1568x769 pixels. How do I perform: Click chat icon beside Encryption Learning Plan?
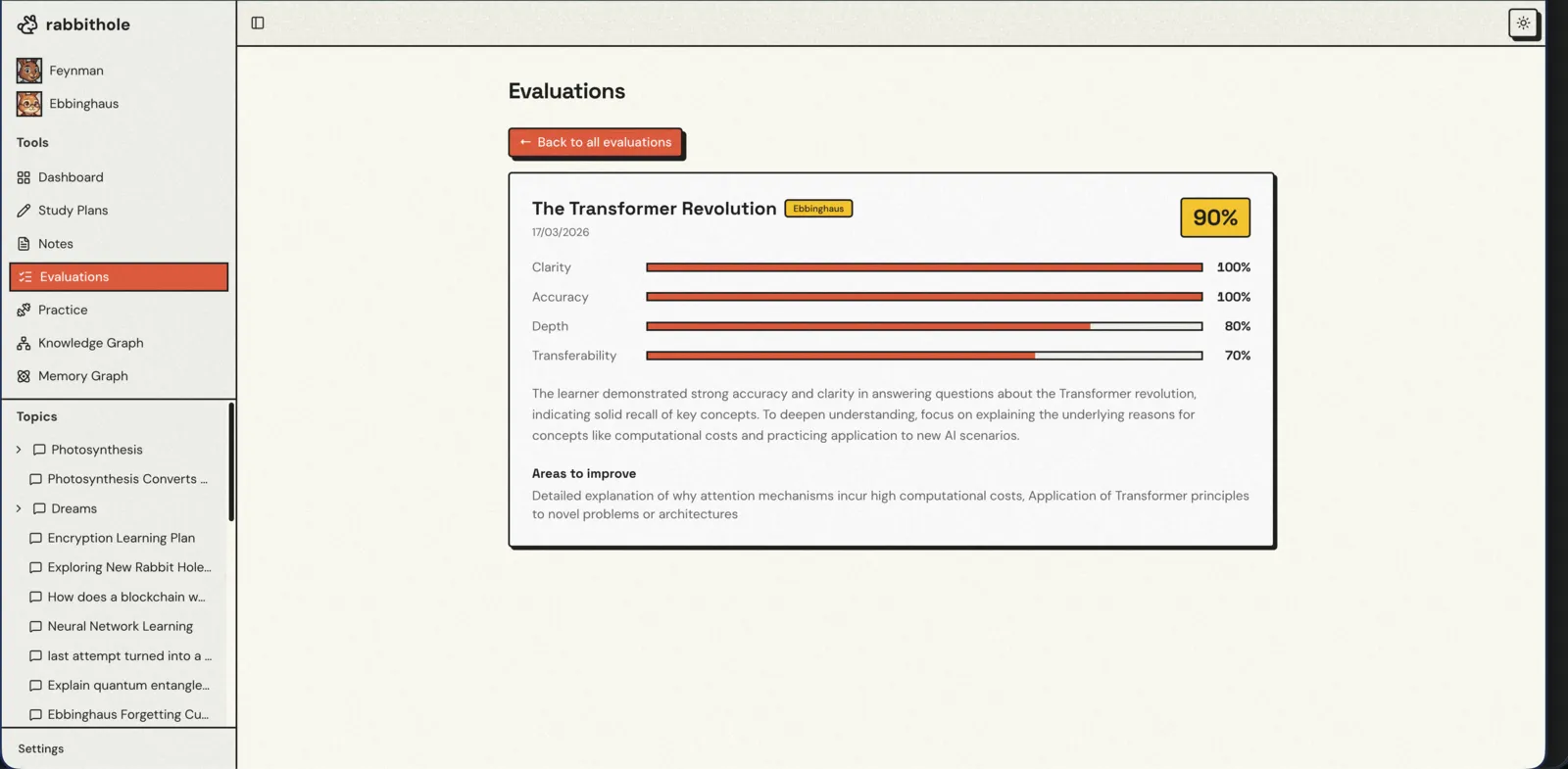click(35, 538)
